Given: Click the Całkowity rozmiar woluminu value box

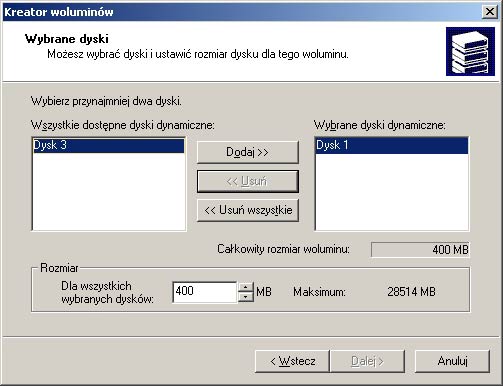Looking at the screenshot, I should (x=420, y=249).
